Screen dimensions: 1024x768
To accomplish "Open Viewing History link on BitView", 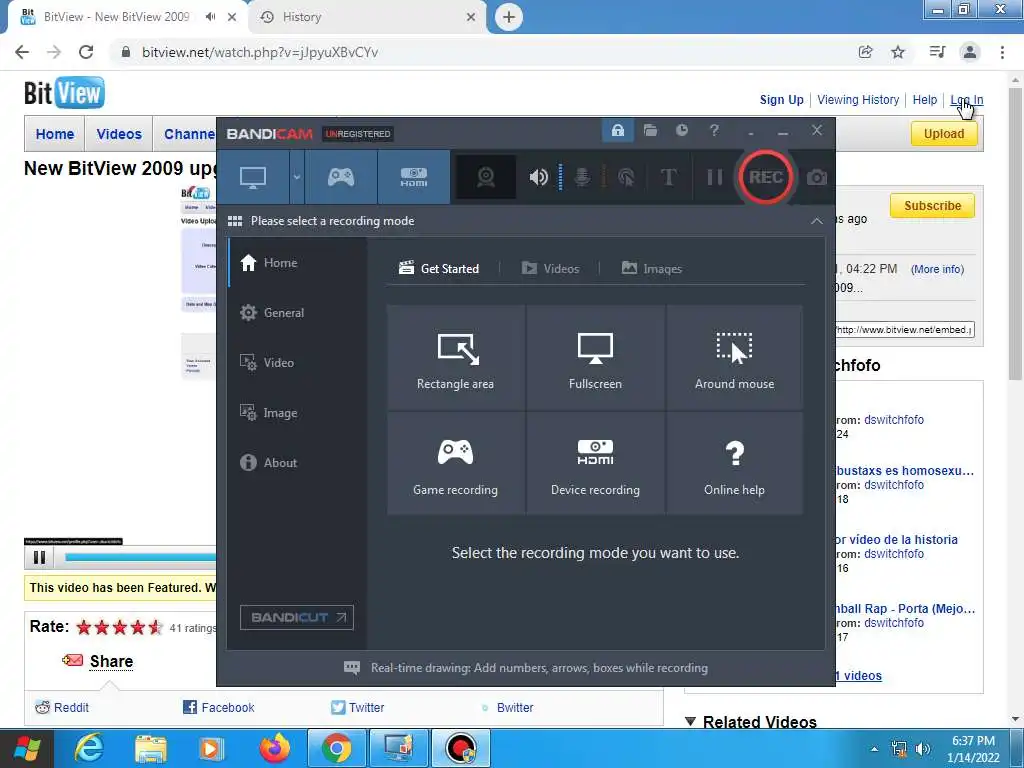I will tap(857, 100).
